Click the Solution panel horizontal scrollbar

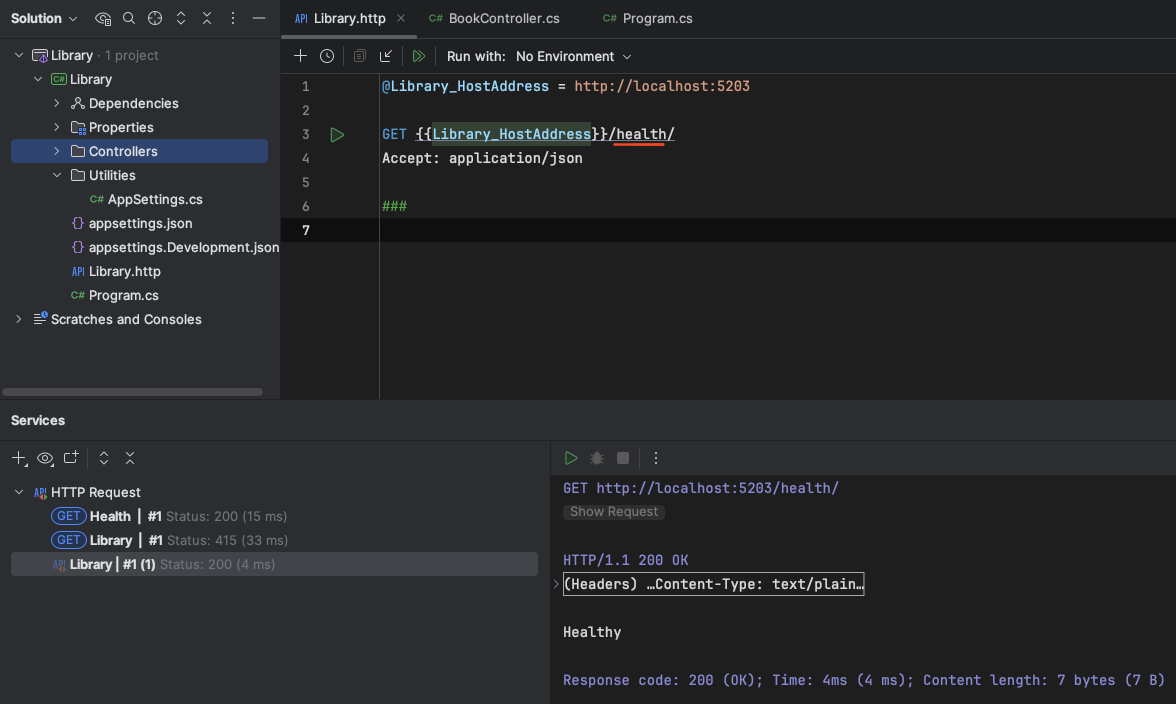[x=132, y=392]
